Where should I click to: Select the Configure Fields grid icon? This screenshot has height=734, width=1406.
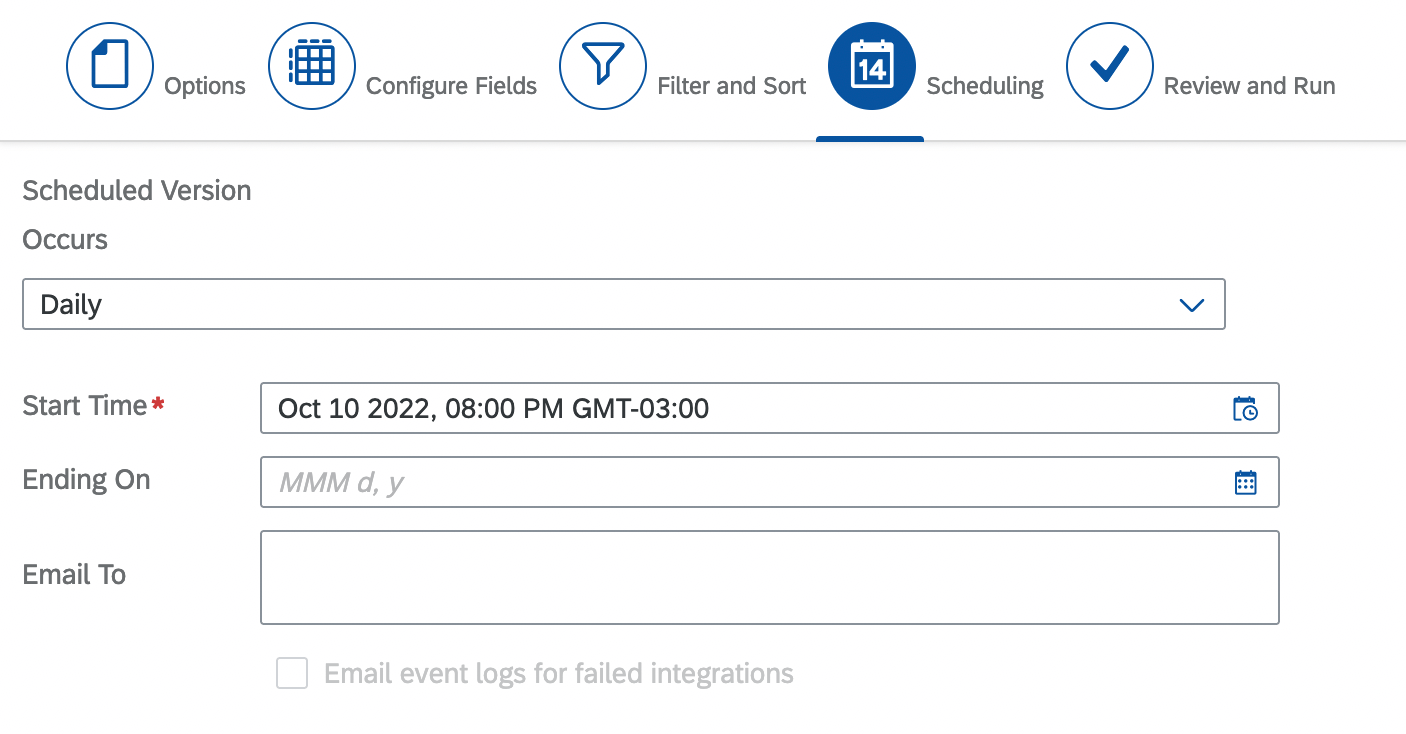pos(312,65)
